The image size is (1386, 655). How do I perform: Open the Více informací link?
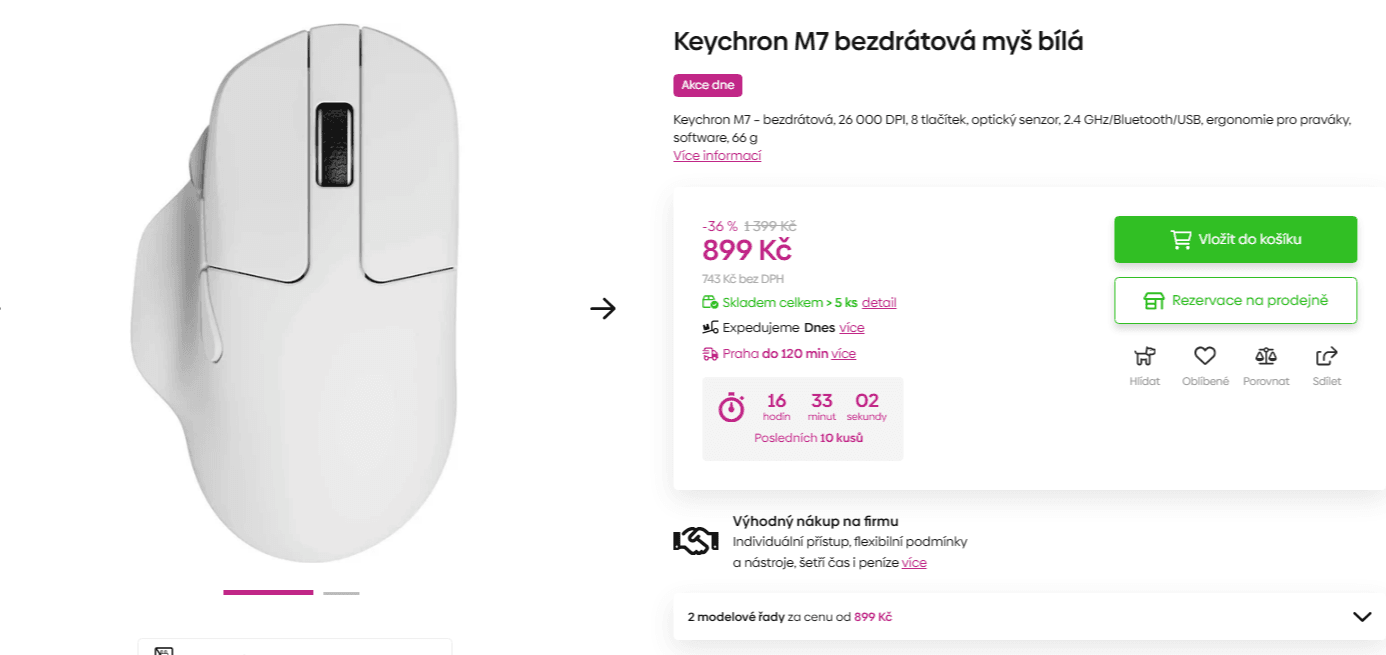(x=716, y=156)
